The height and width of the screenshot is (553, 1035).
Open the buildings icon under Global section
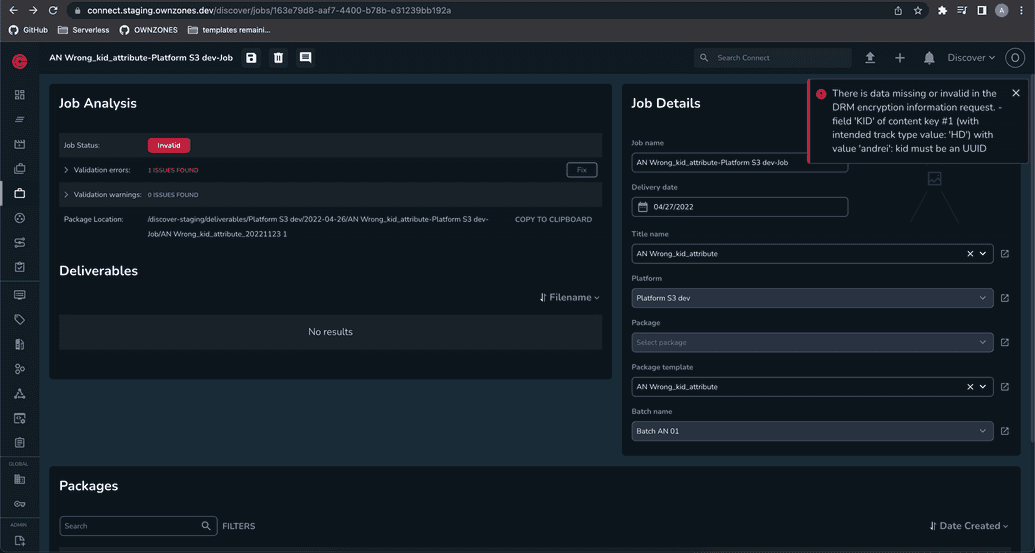click(20, 480)
